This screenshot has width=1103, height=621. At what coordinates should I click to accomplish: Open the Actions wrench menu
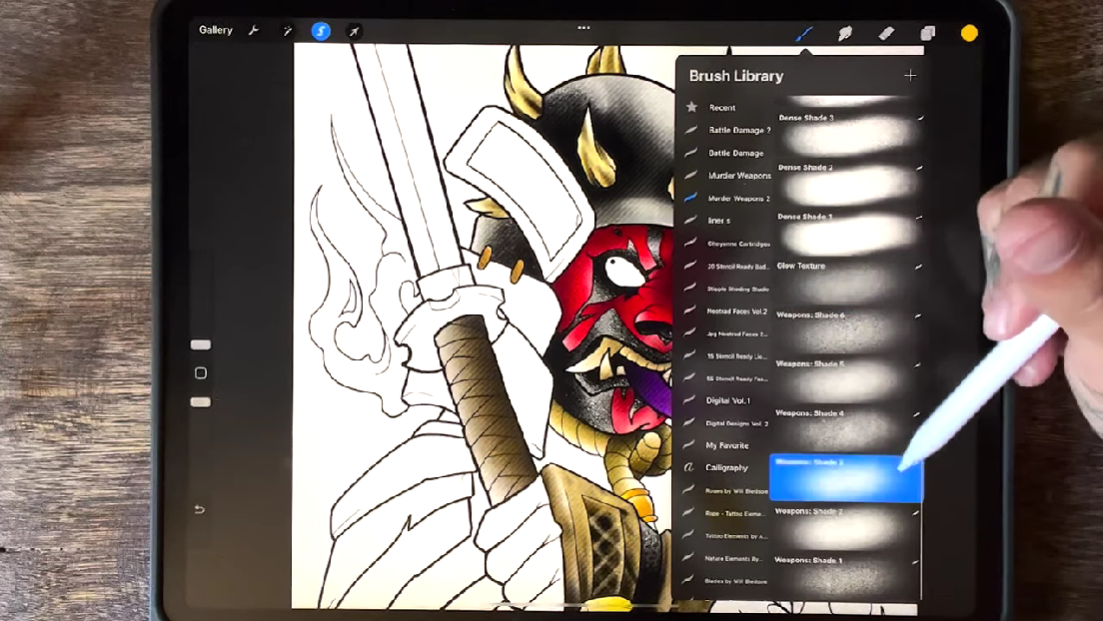click(254, 31)
